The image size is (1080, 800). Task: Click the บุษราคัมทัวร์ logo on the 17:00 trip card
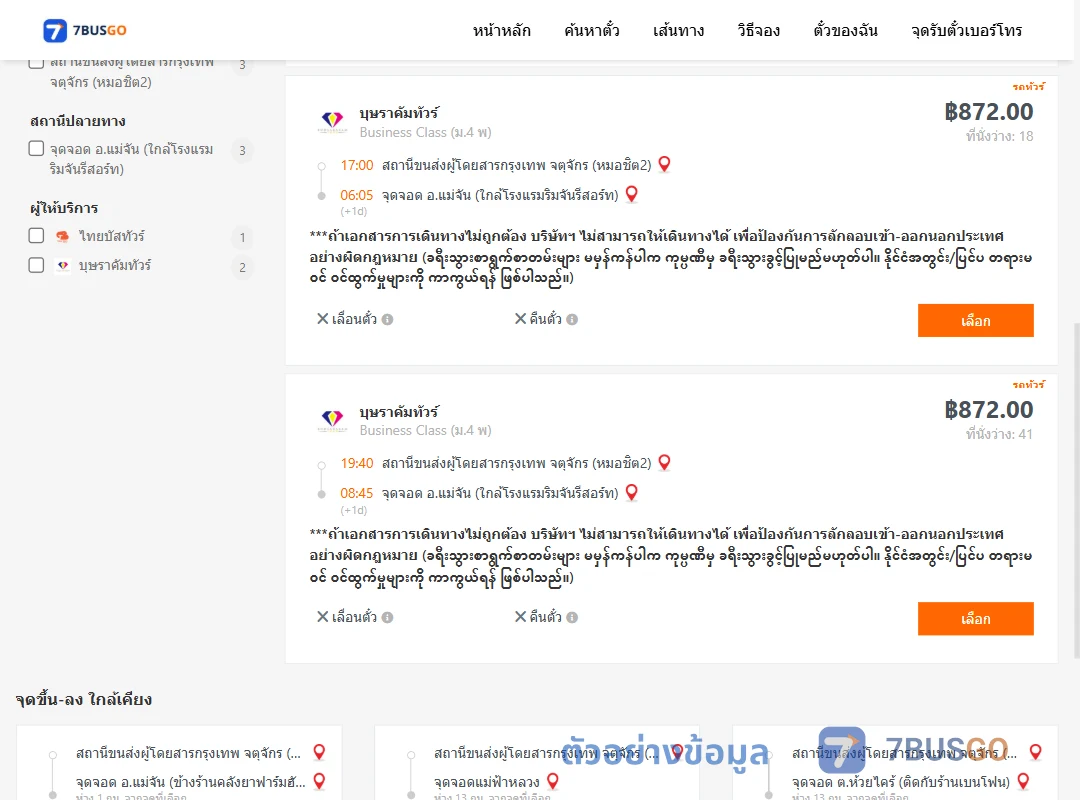[333, 121]
